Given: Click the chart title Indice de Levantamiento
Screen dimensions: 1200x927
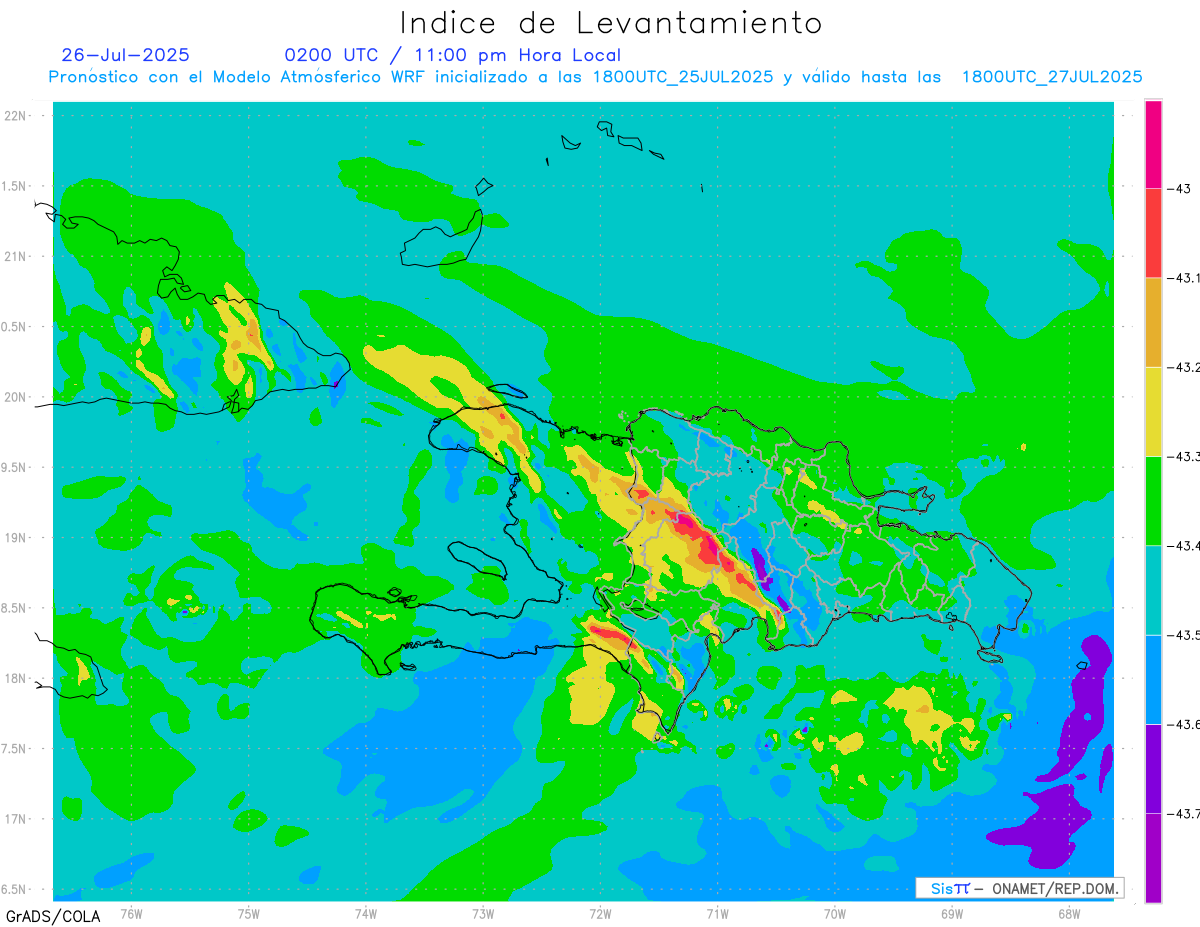Looking at the screenshot, I should 611,22.
